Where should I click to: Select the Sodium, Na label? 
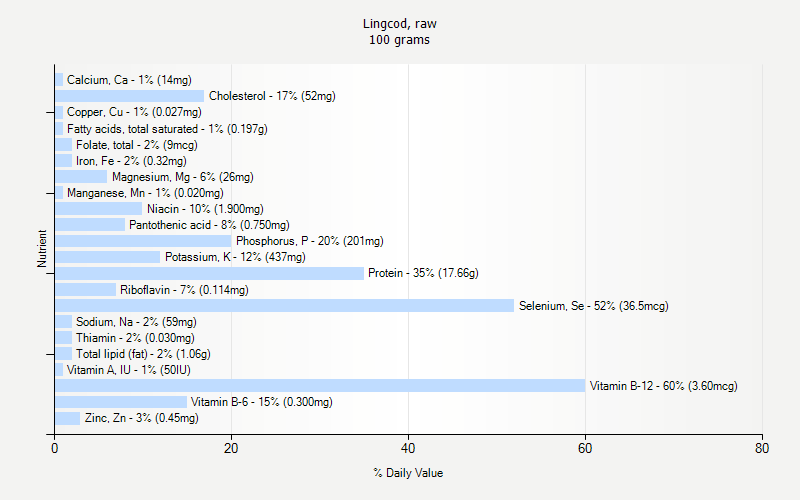coord(136,322)
